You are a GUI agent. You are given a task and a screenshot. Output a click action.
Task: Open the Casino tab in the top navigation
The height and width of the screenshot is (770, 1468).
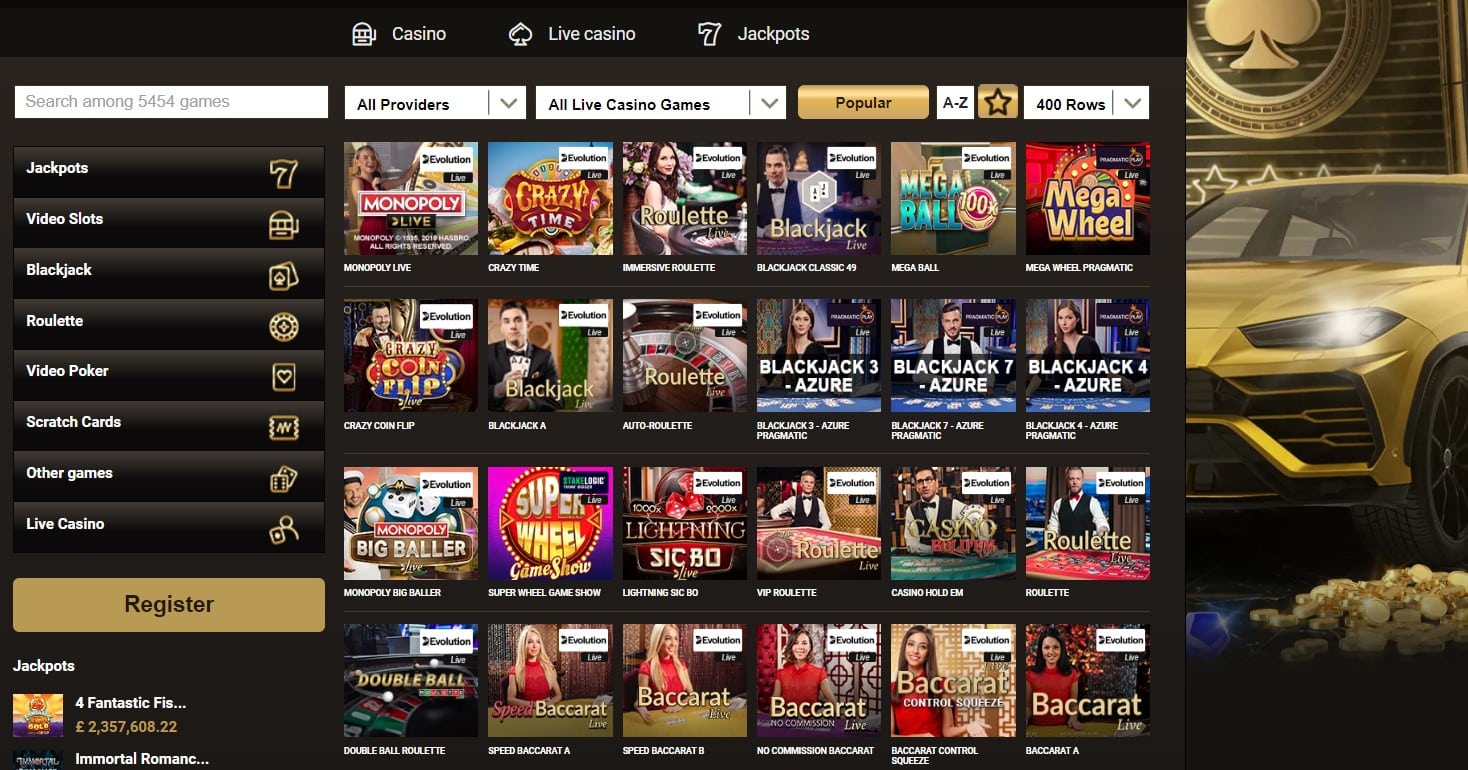point(399,34)
